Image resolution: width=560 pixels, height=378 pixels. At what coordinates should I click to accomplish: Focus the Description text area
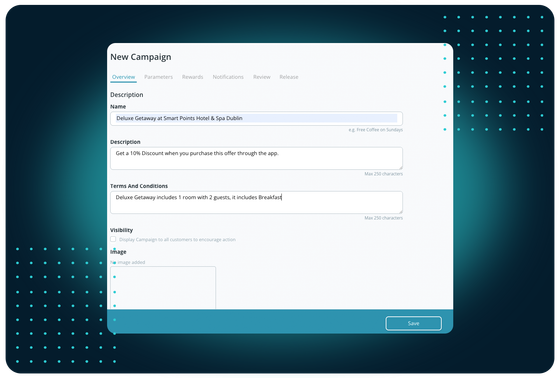256,158
